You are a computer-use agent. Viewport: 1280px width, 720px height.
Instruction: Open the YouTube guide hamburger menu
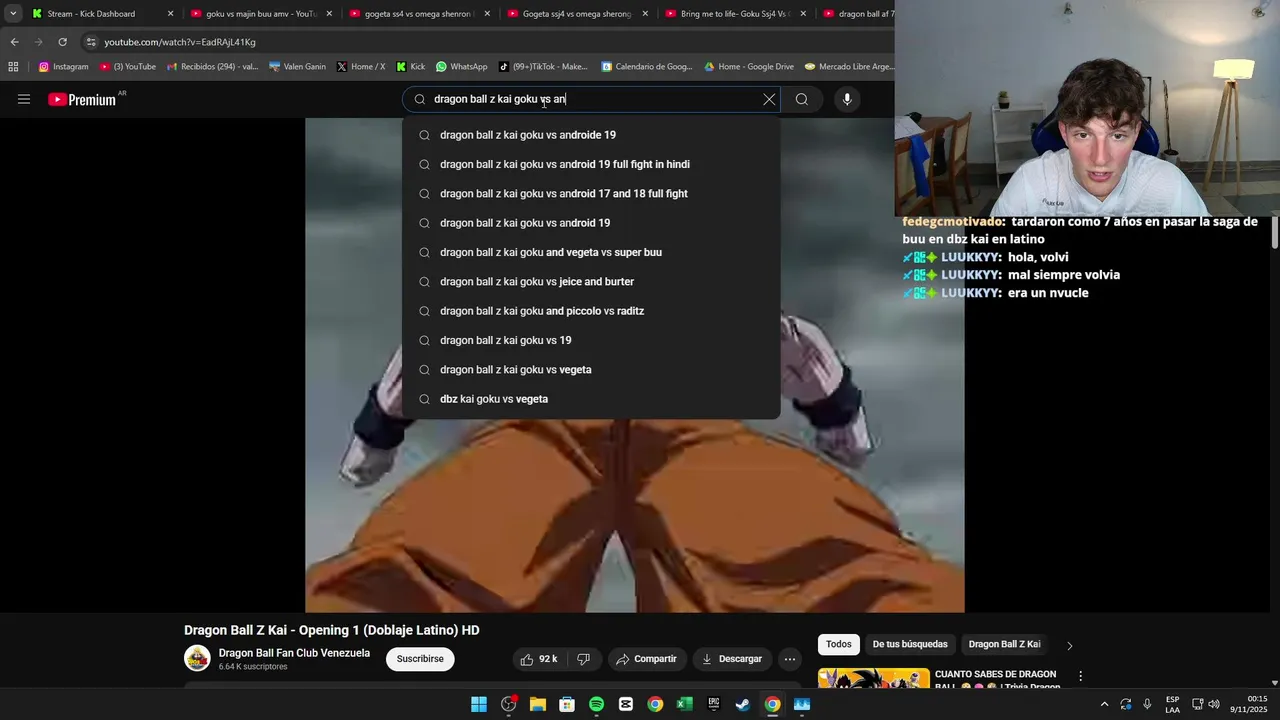(x=24, y=99)
